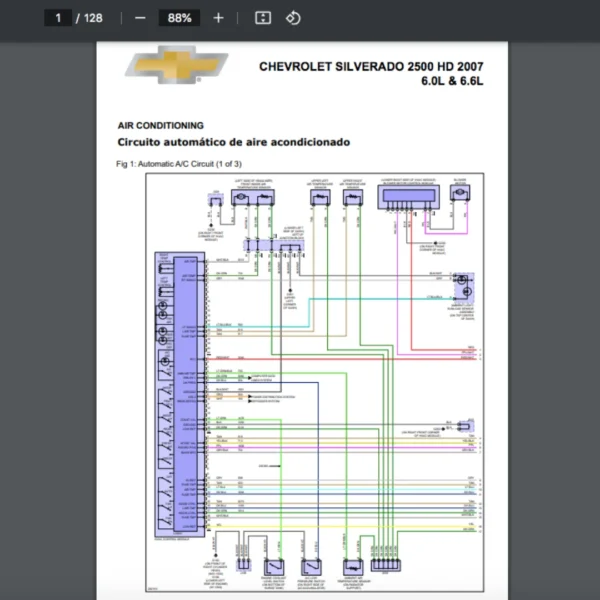Click the current page number field
This screenshot has height=600, width=600.
tap(58, 18)
